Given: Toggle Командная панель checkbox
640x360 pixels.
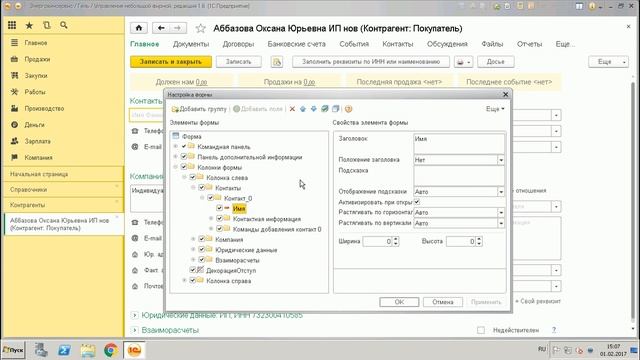Looking at the screenshot, I should pyautogui.click(x=184, y=146).
